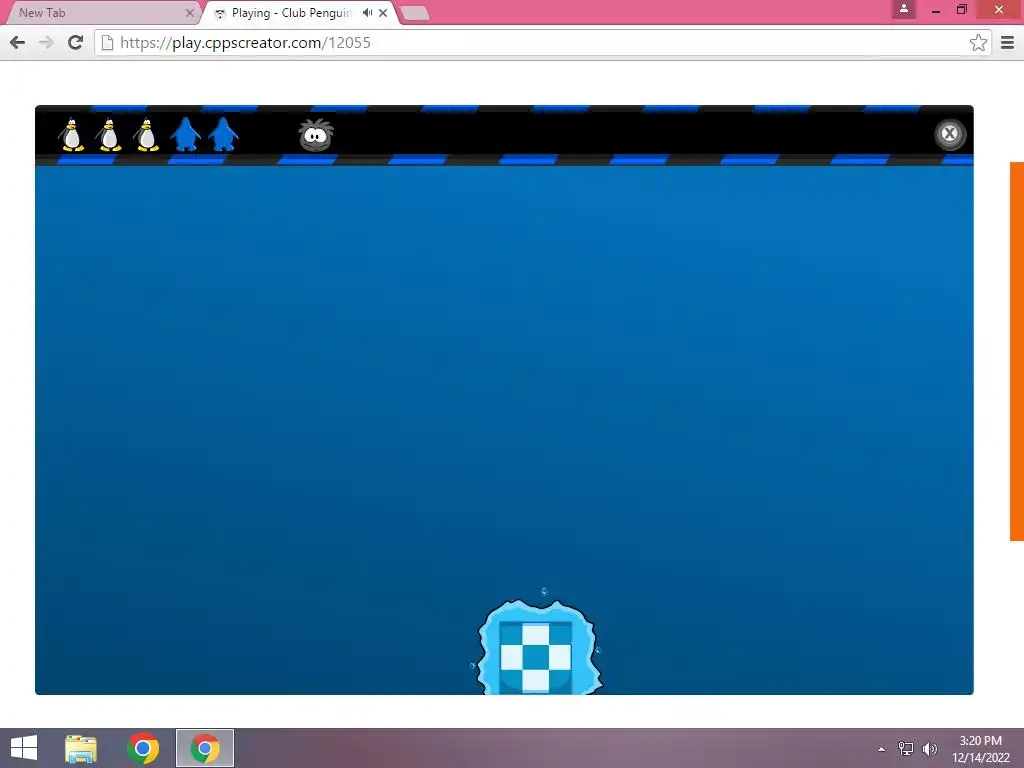
Task: Select the Playing - Club Penguin tab
Action: 291,12
